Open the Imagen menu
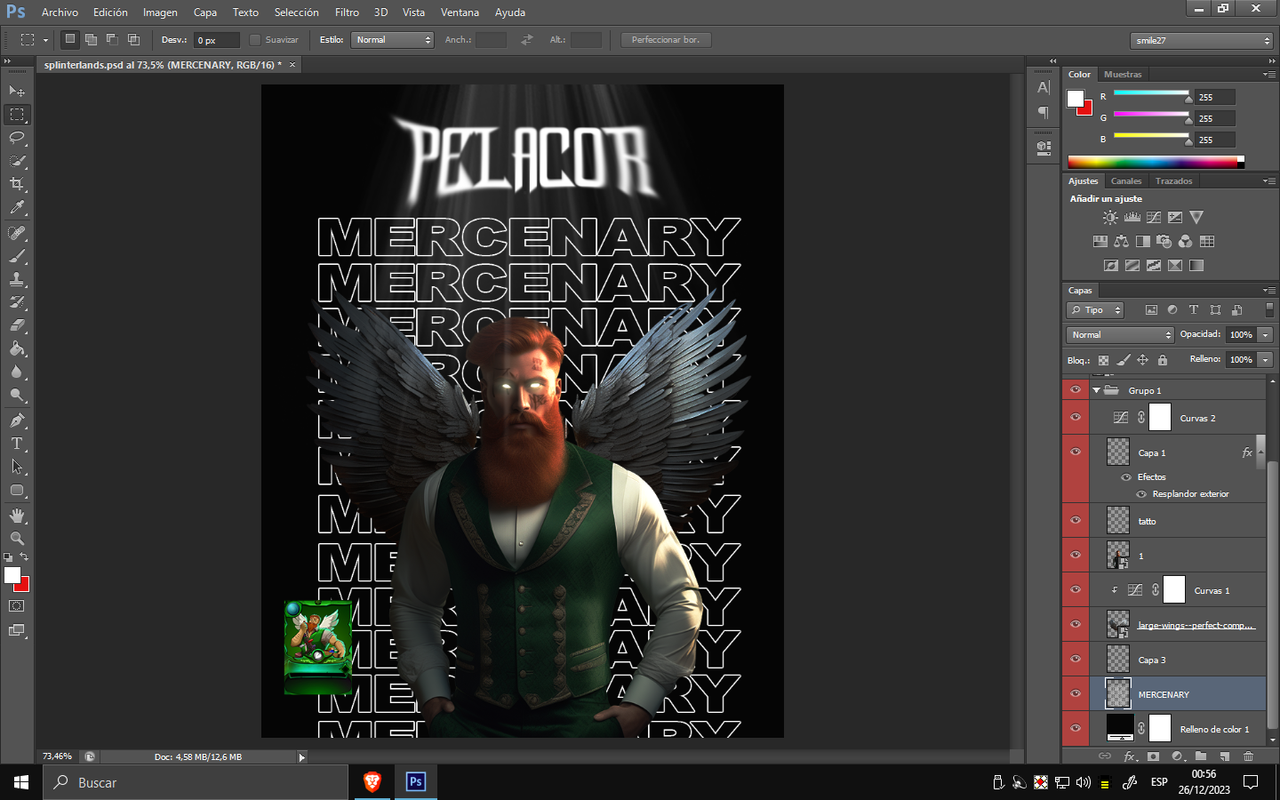 tap(160, 12)
